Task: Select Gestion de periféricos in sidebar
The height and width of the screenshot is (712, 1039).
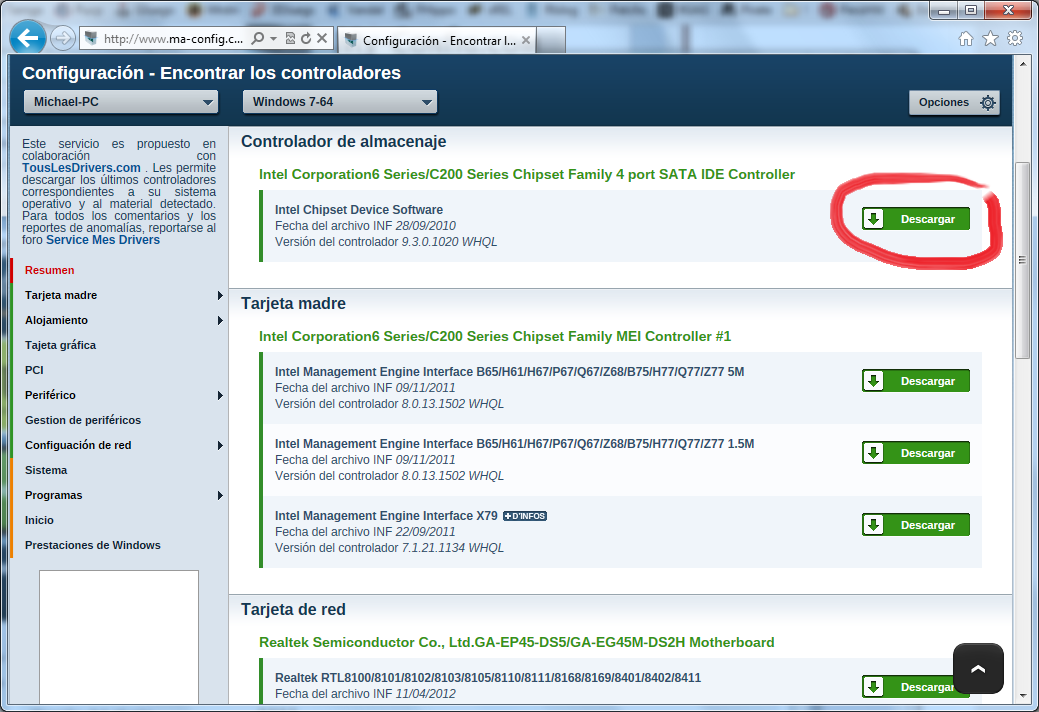Action: point(83,421)
